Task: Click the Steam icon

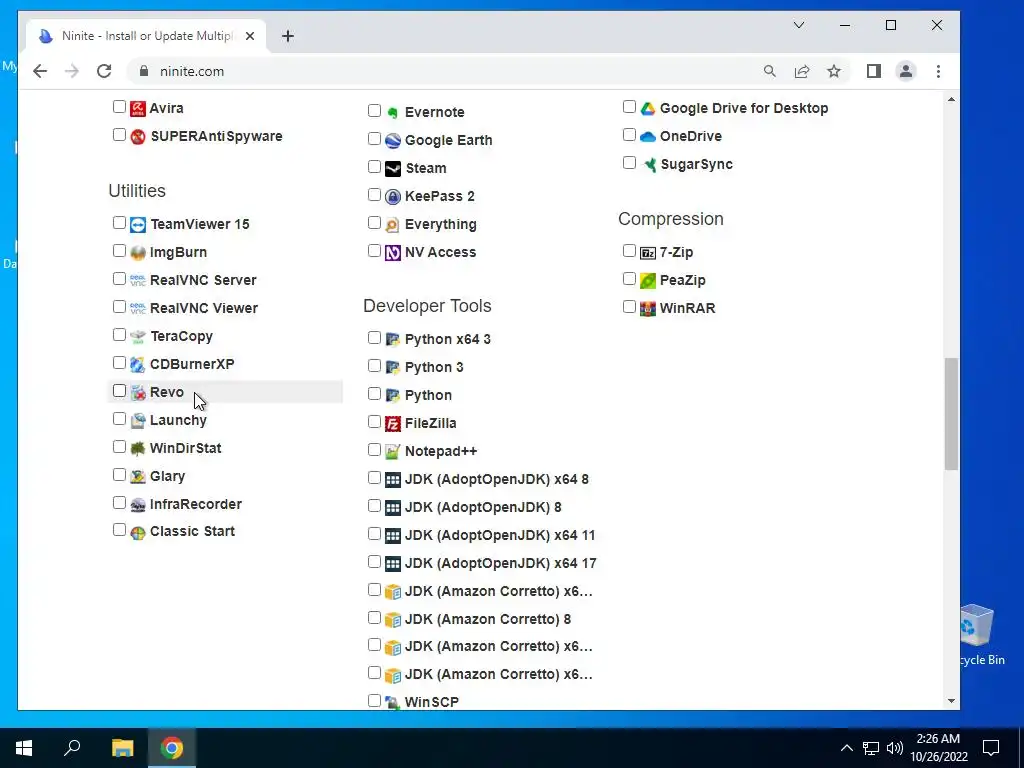Action: click(392, 168)
